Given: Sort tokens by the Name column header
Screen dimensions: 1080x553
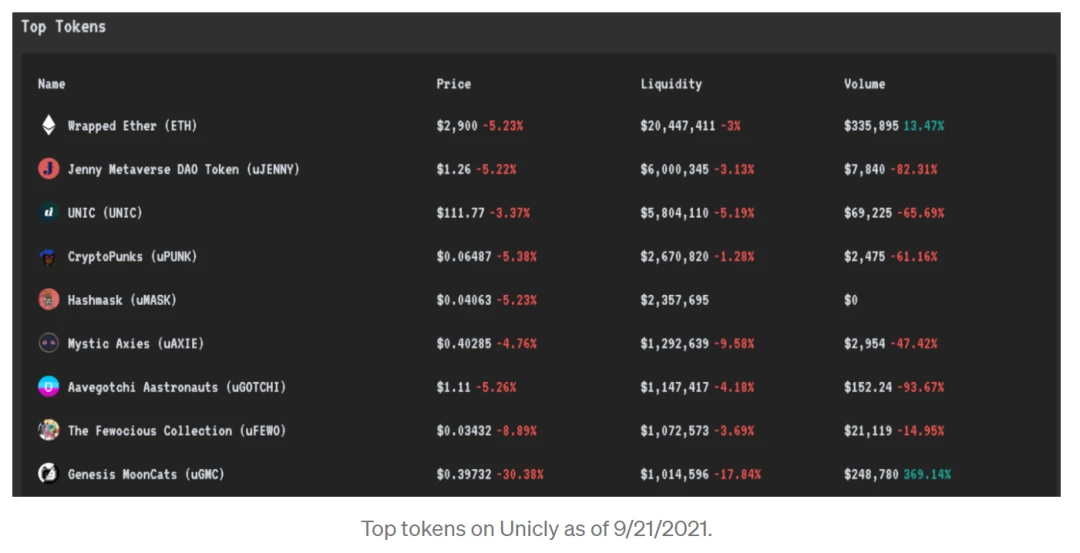Looking at the screenshot, I should (52, 84).
